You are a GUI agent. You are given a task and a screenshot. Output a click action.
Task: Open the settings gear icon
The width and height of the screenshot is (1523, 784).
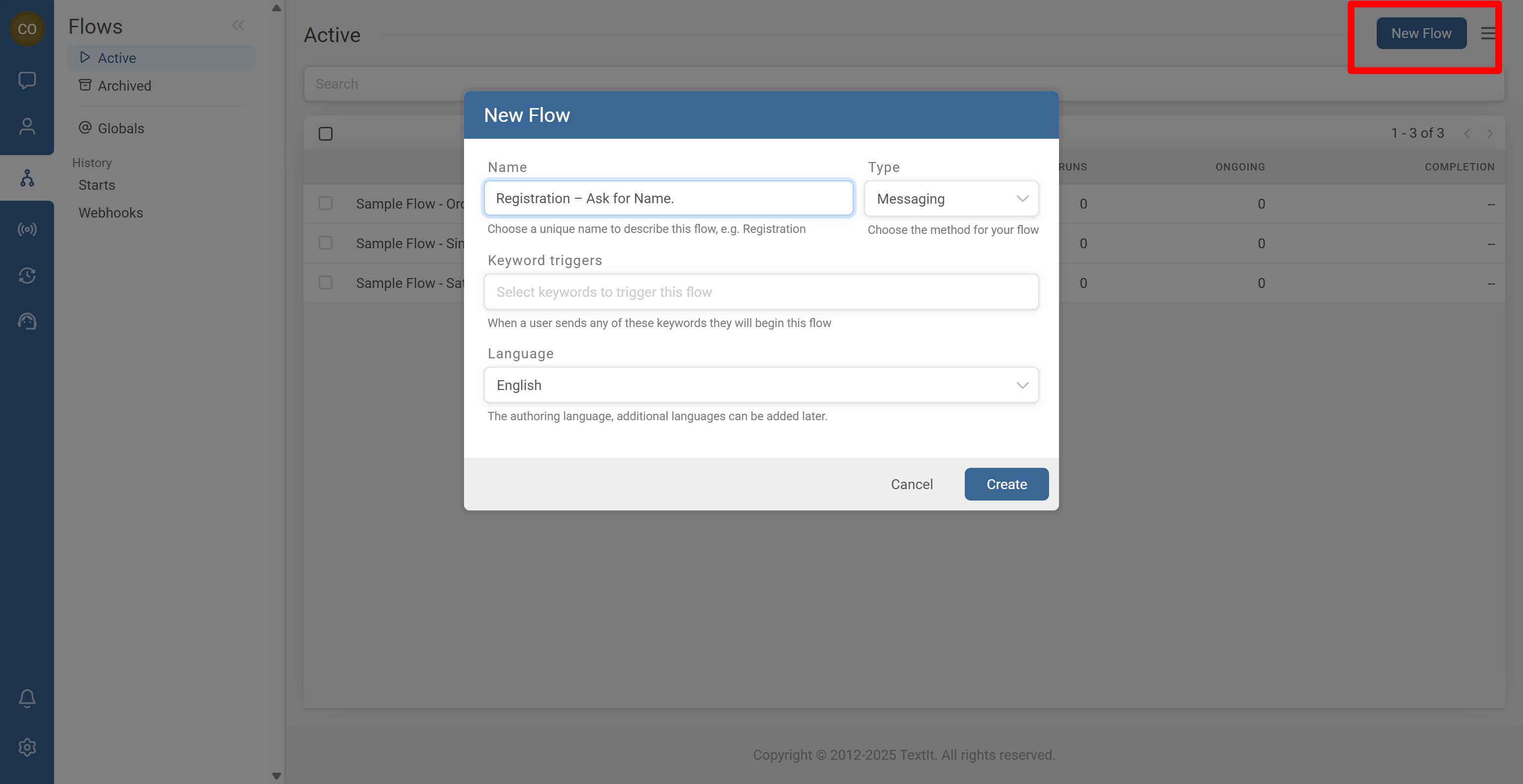pyautogui.click(x=27, y=747)
